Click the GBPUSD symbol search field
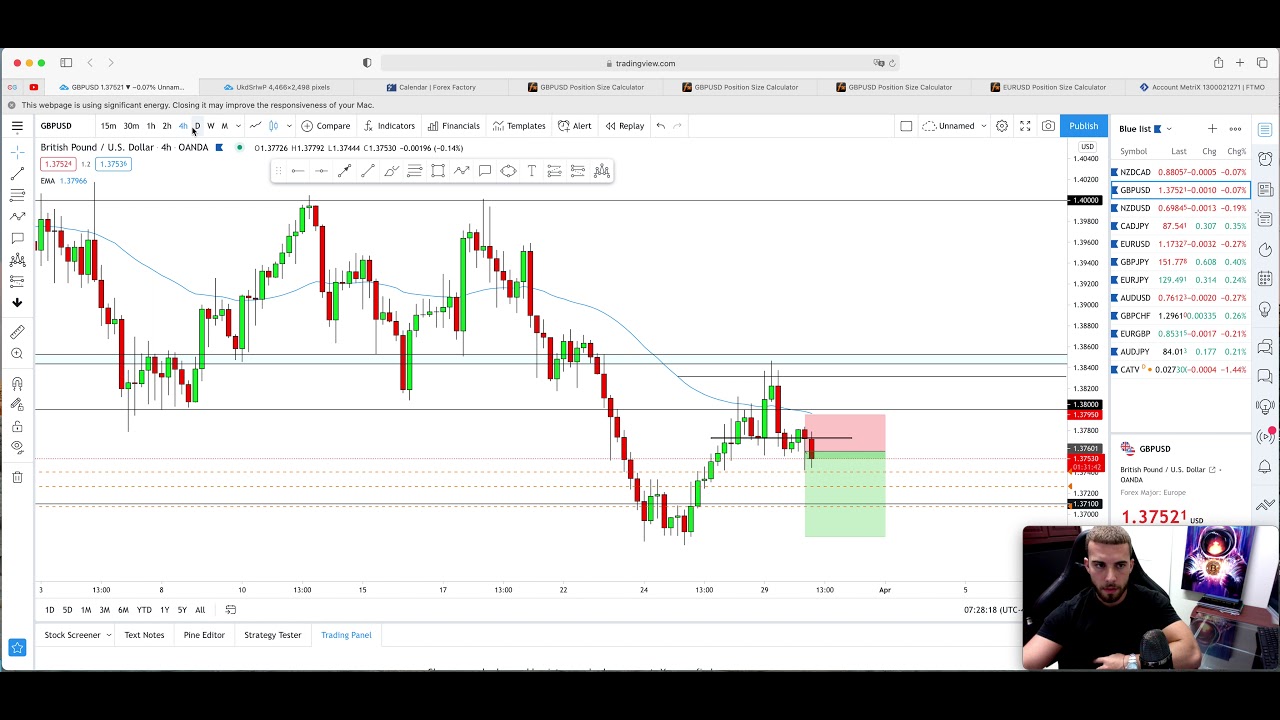The height and width of the screenshot is (720, 1280). pos(56,126)
